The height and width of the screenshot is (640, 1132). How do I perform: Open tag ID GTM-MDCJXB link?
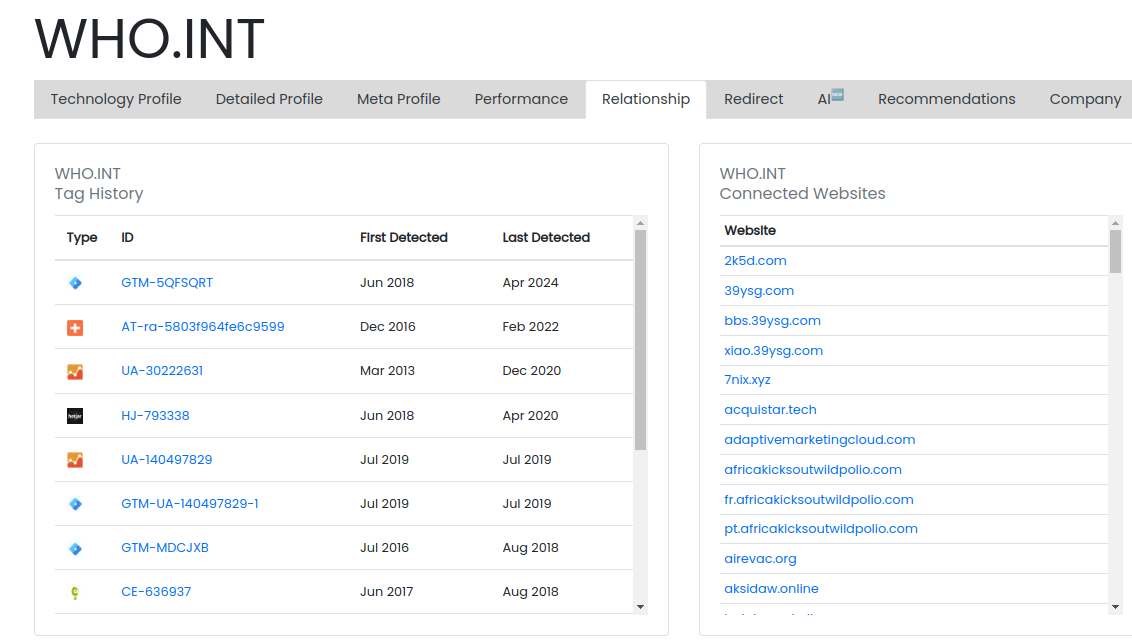coord(165,548)
